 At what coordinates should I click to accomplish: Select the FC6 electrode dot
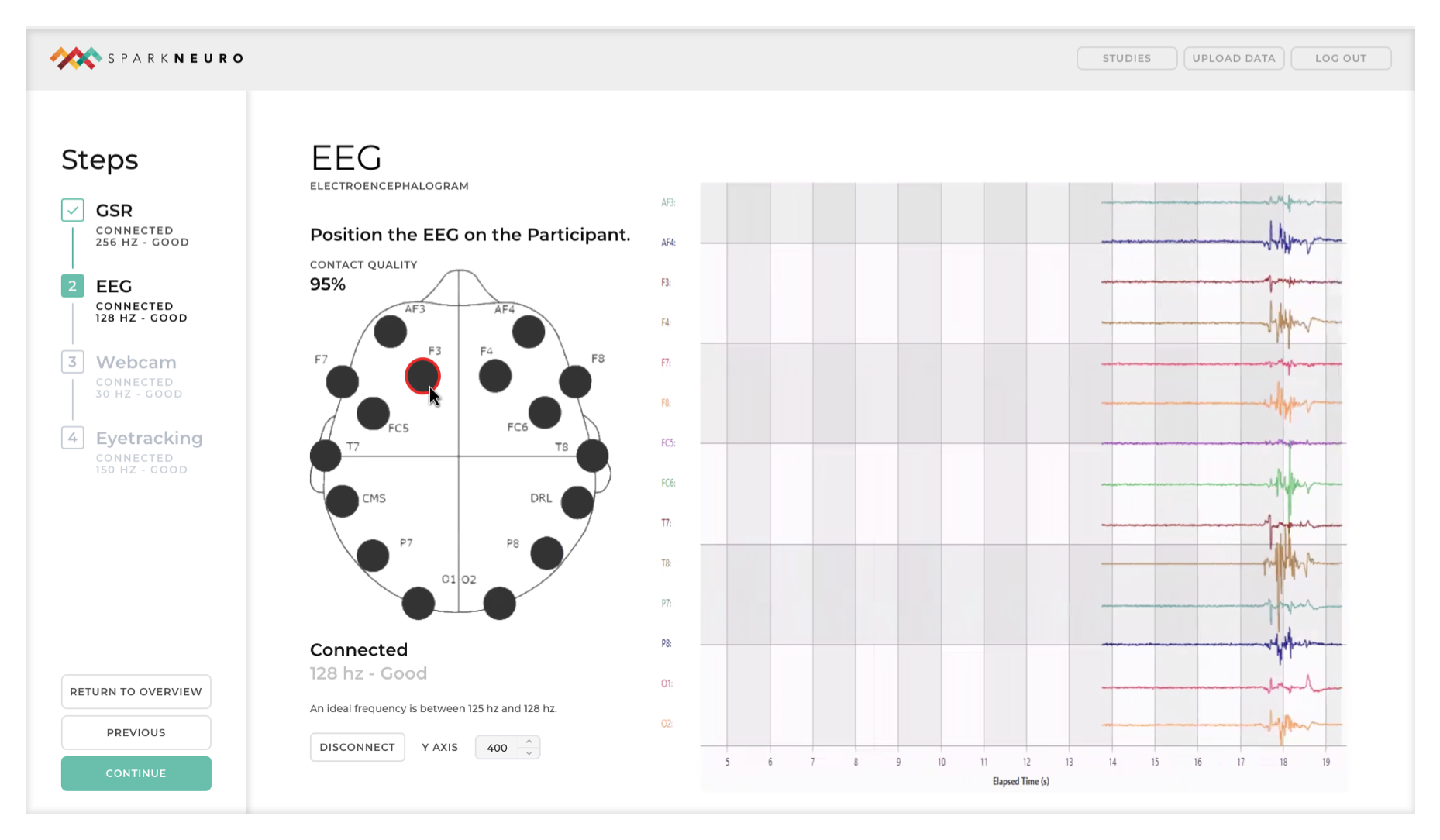click(545, 412)
